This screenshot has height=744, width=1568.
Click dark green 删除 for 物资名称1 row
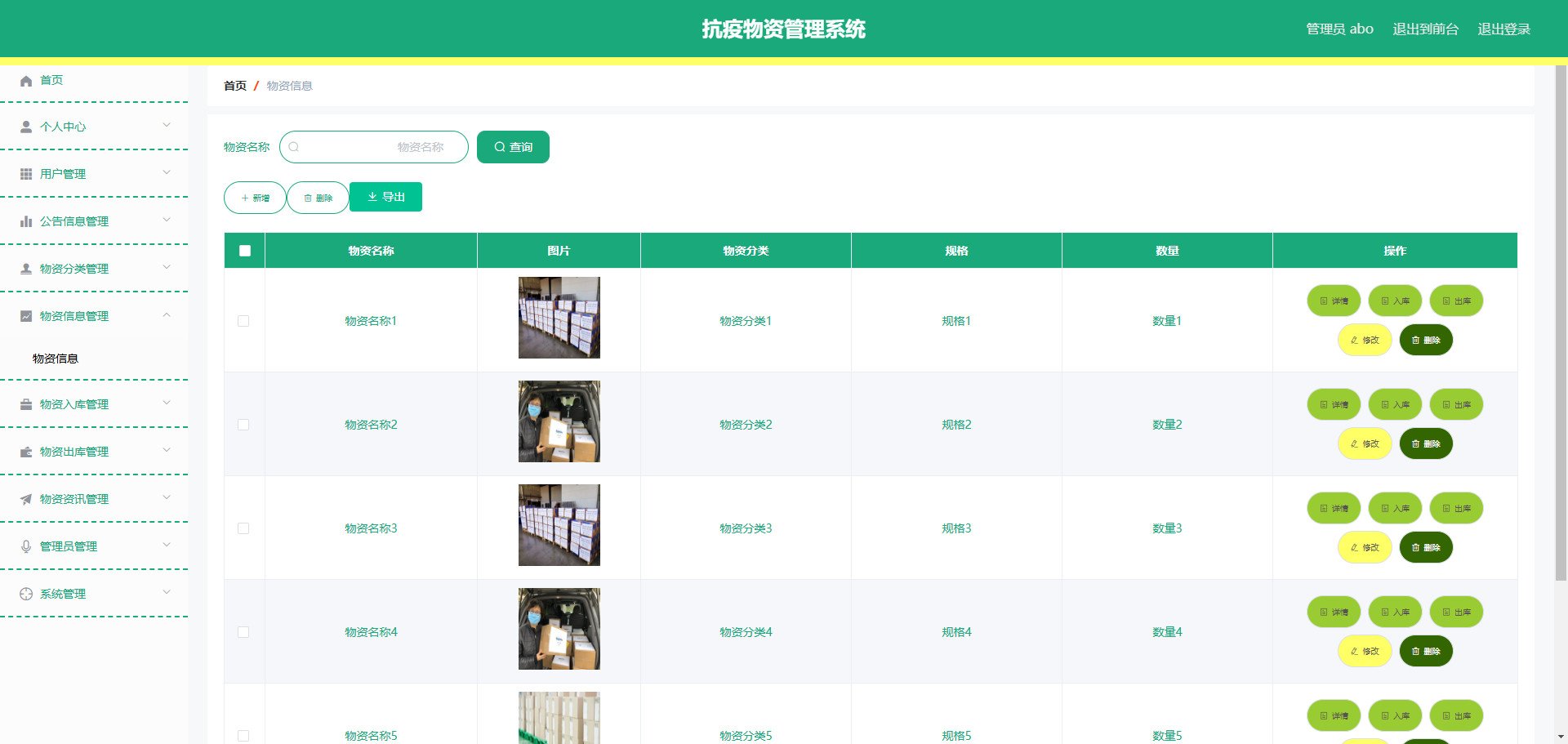1426,340
